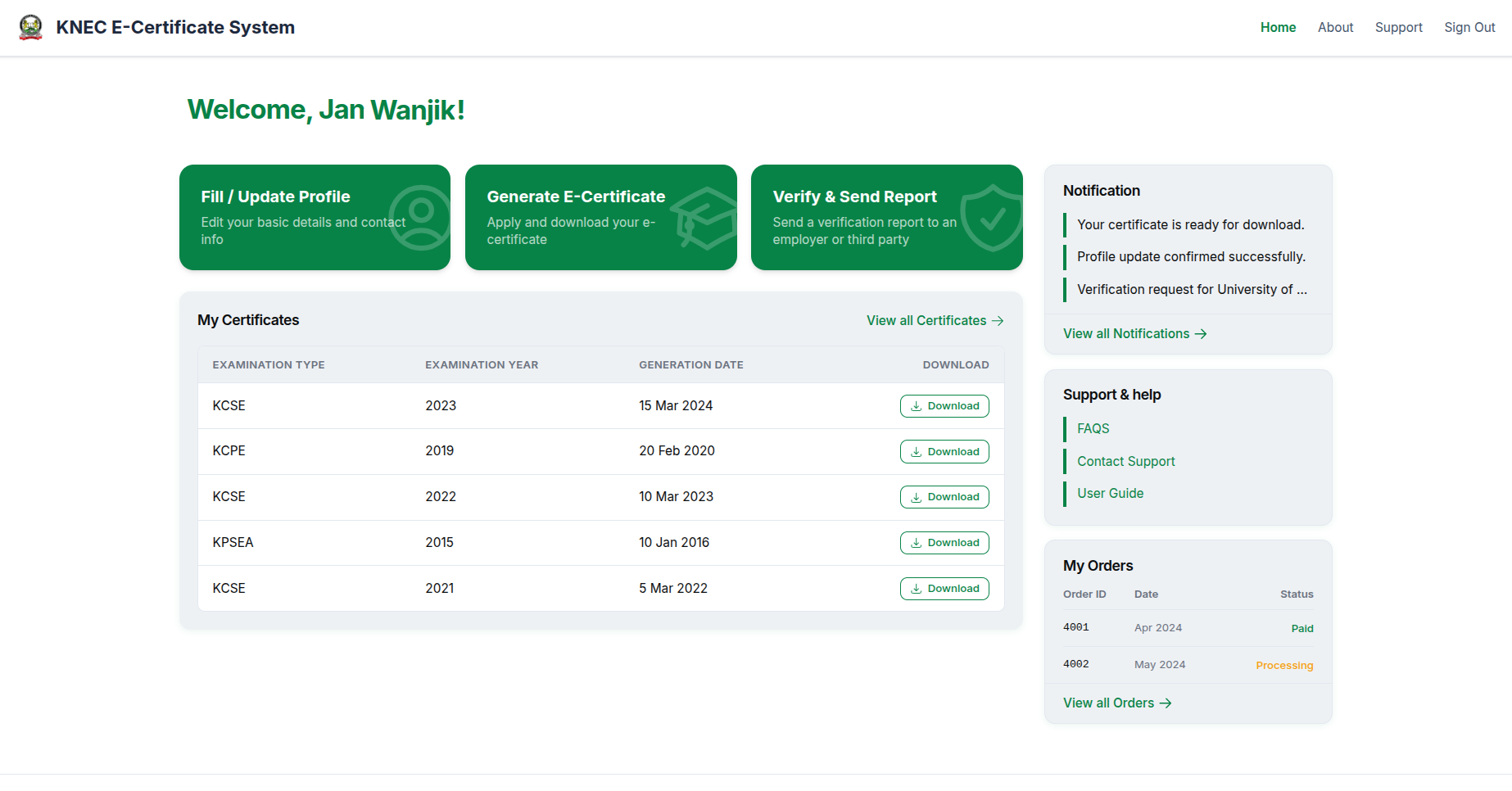Open the Verify & Send Report card
The image size is (1512, 791).
(x=886, y=217)
